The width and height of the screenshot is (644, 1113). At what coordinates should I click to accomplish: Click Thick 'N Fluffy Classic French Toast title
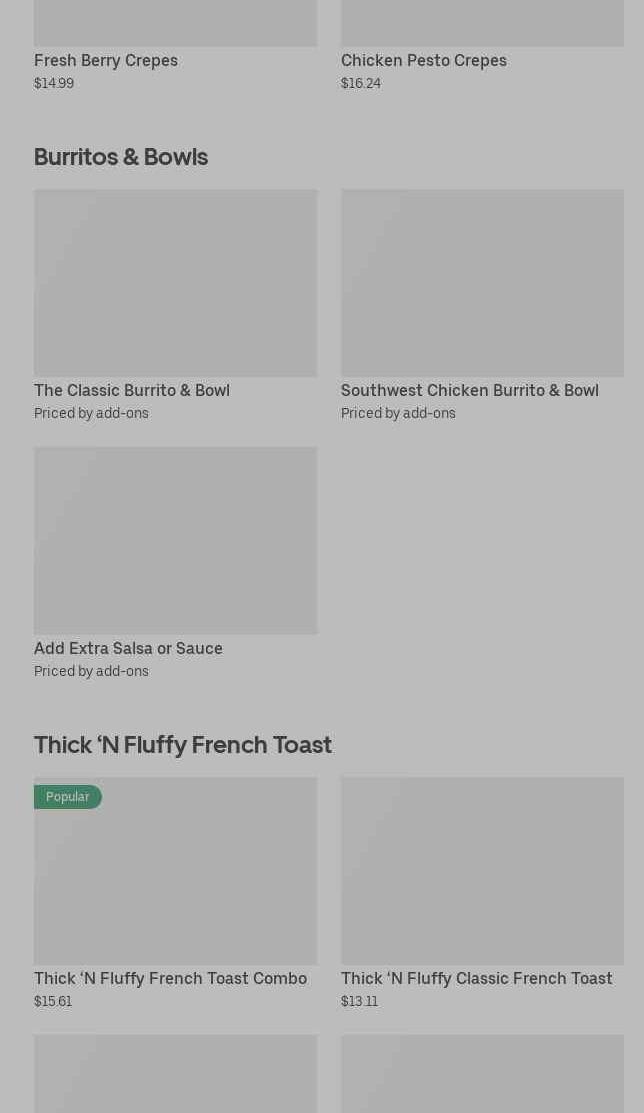[x=476, y=978]
